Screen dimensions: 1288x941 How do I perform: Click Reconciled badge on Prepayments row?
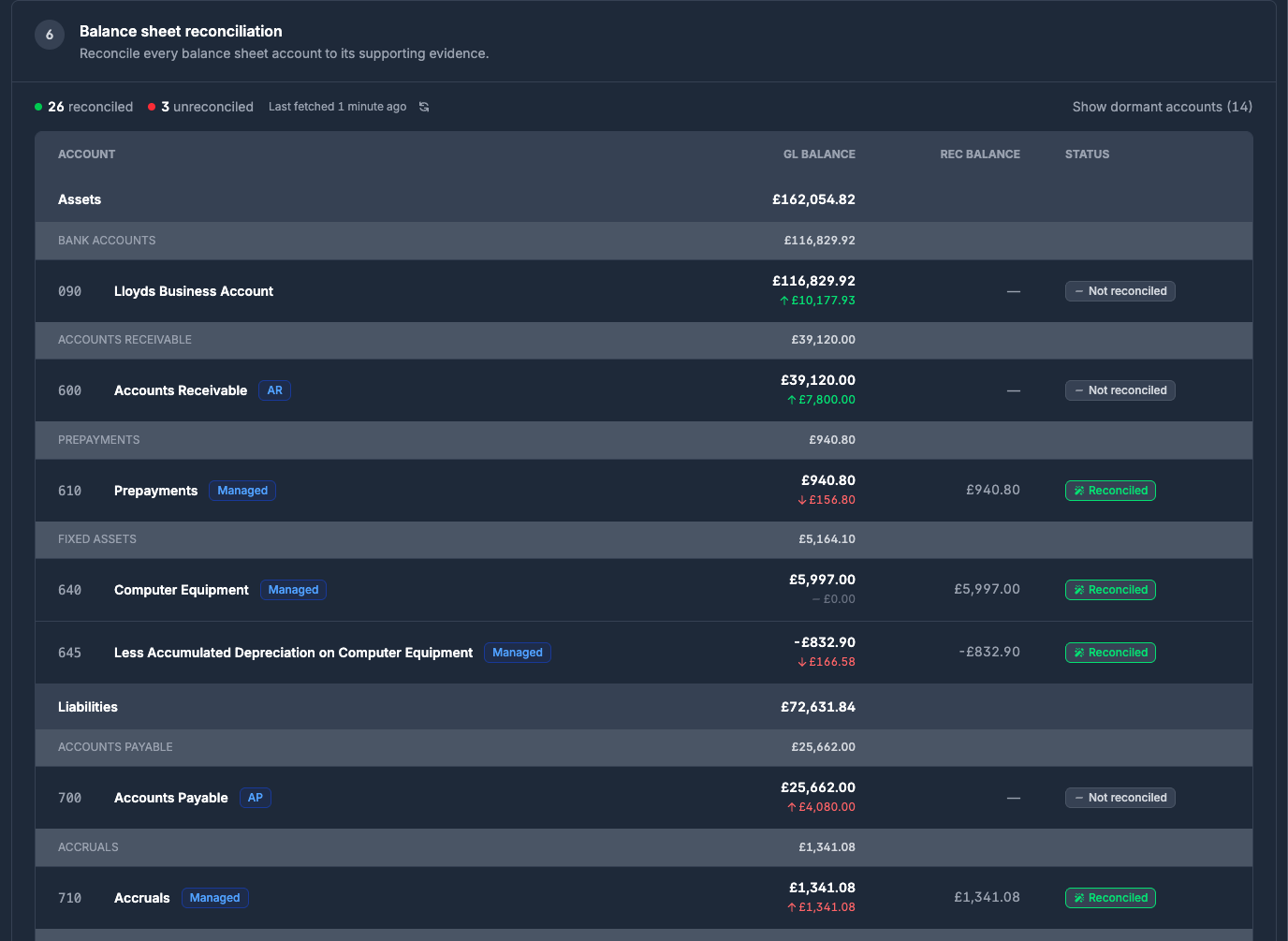point(1110,491)
